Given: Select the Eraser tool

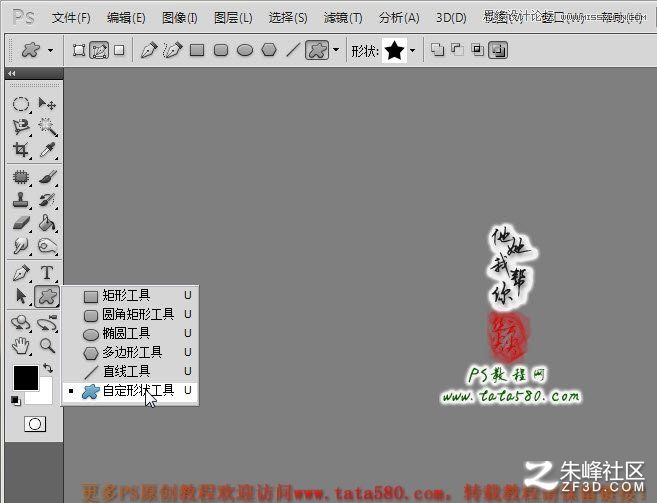Looking at the screenshot, I should coord(21,223).
